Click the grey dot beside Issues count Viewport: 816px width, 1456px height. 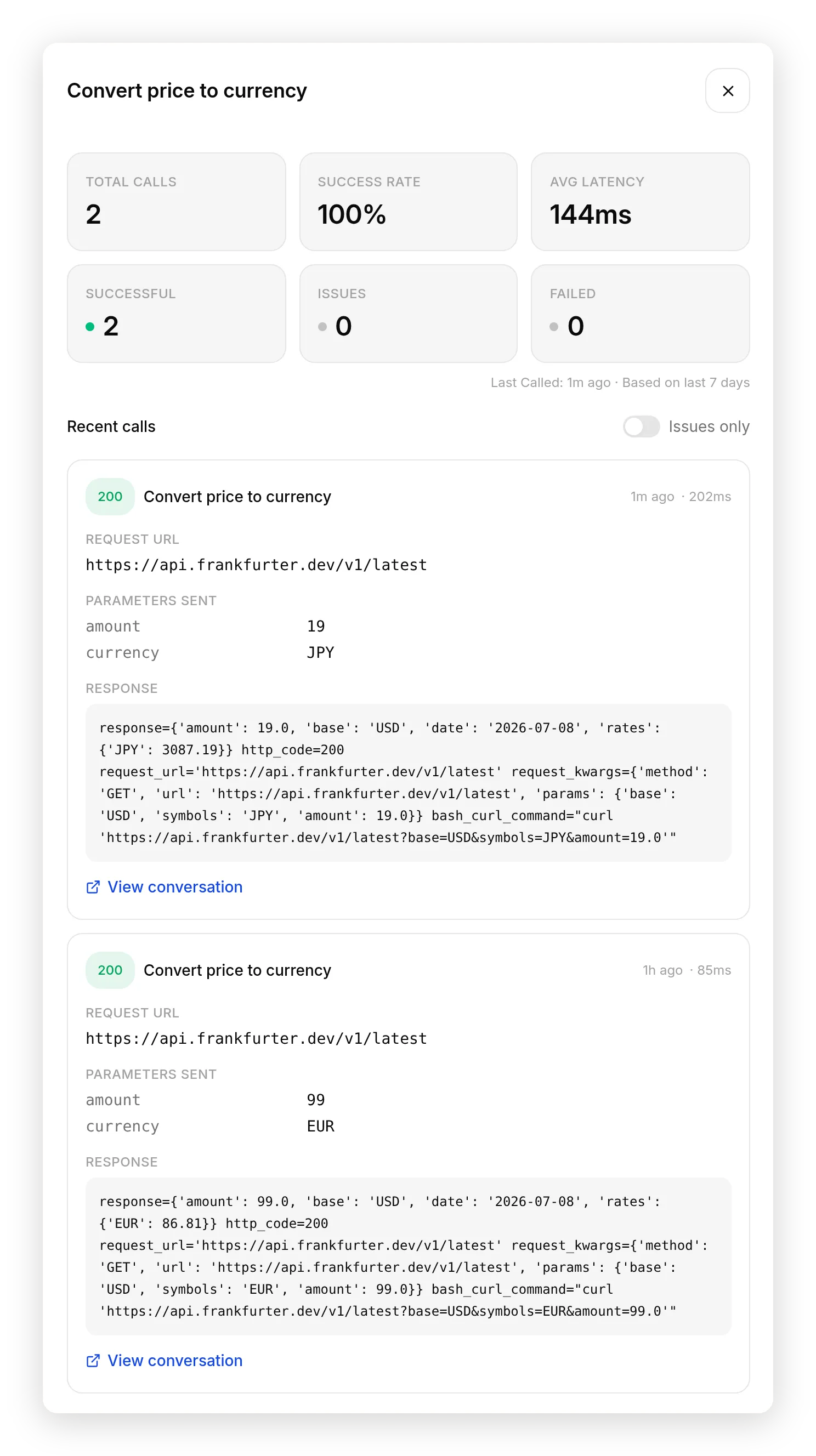(322, 327)
